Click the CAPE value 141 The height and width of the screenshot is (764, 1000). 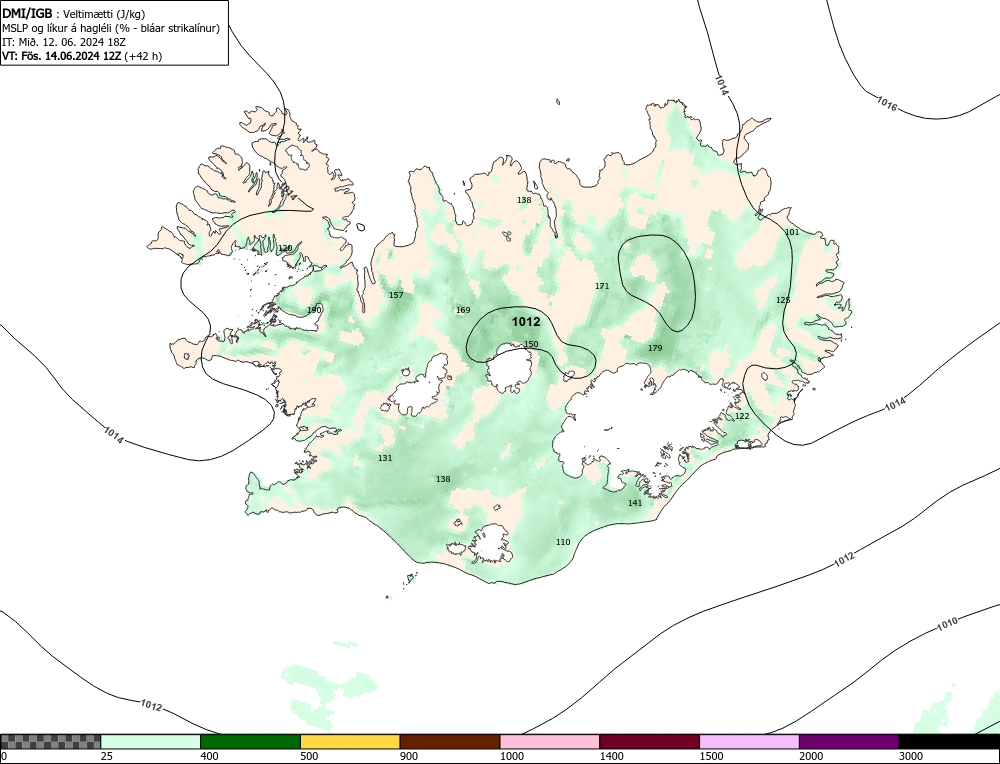pyautogui.click(x=635, y=503)
